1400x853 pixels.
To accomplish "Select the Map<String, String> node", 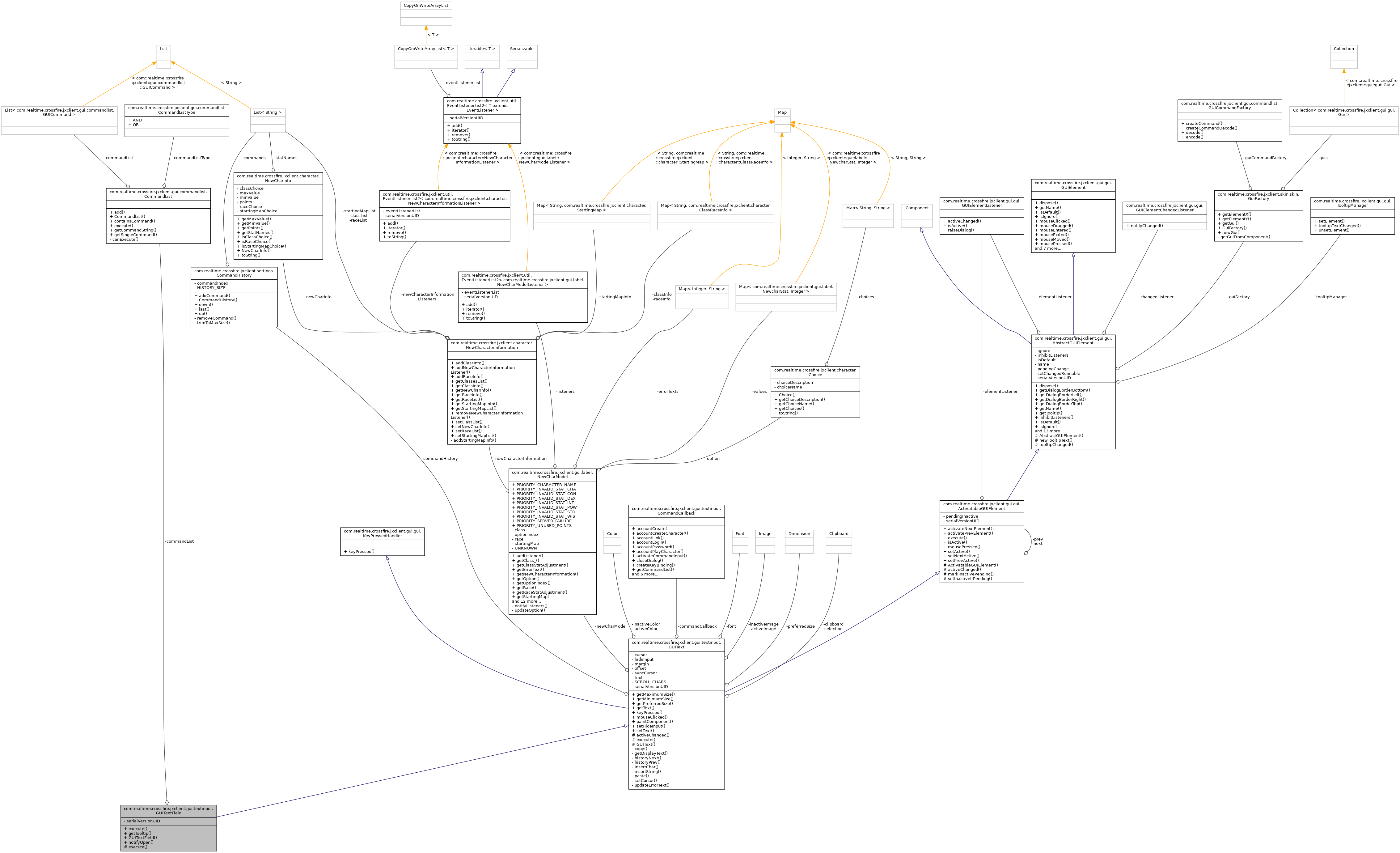I will point(868,216).
